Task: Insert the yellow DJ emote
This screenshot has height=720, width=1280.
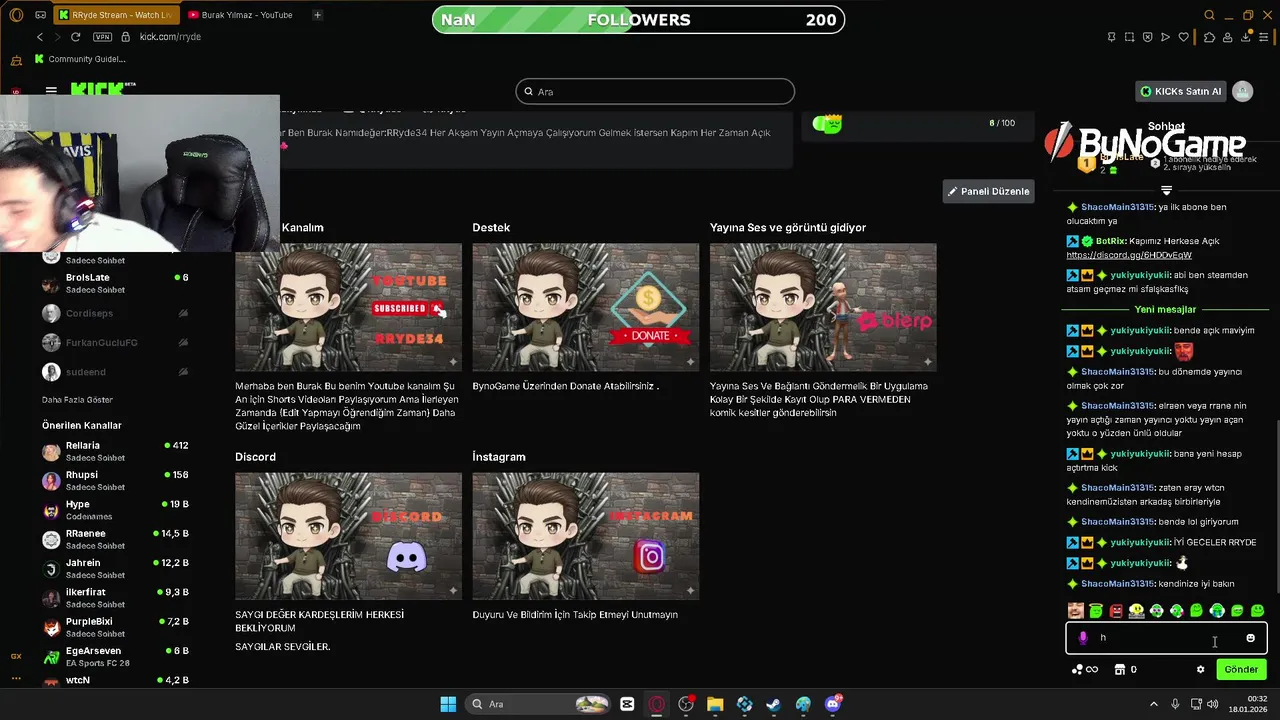Action: 1136,610
